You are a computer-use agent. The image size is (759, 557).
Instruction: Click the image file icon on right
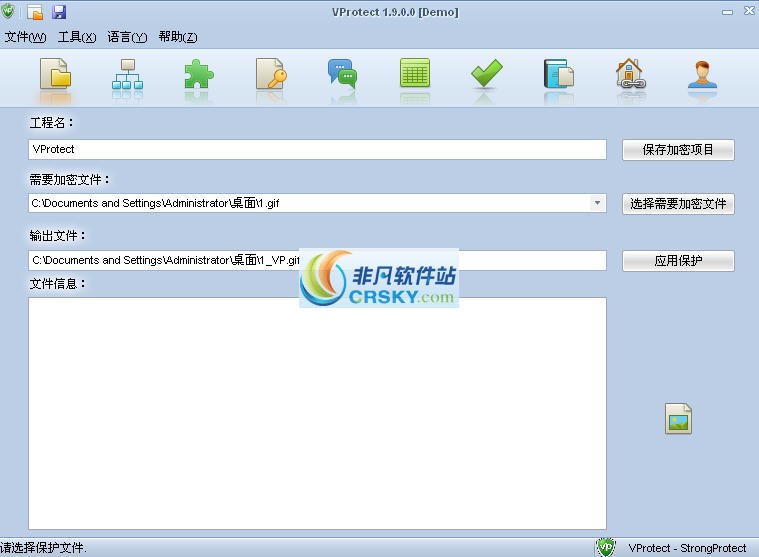coord(678,419)
